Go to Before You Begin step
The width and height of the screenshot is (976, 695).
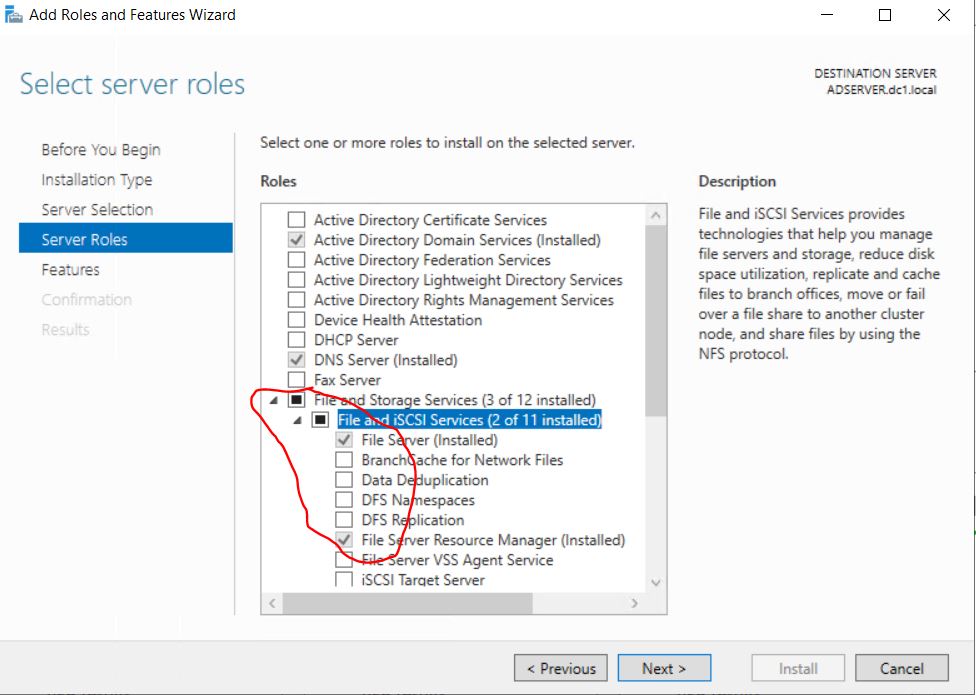(101, 150)
